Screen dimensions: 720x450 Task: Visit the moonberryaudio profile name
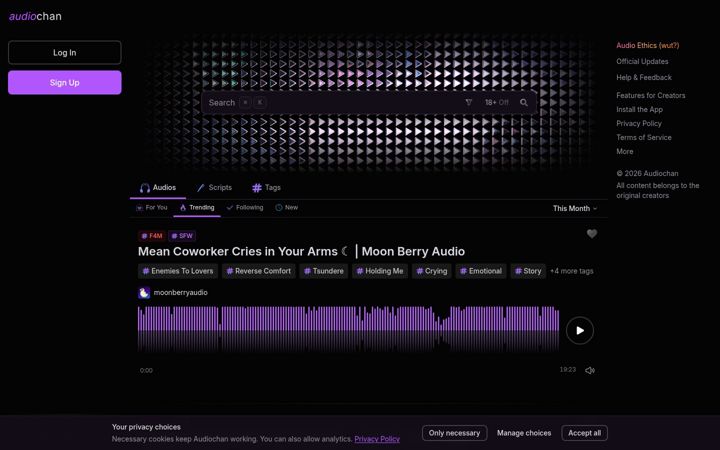(180, 292)
